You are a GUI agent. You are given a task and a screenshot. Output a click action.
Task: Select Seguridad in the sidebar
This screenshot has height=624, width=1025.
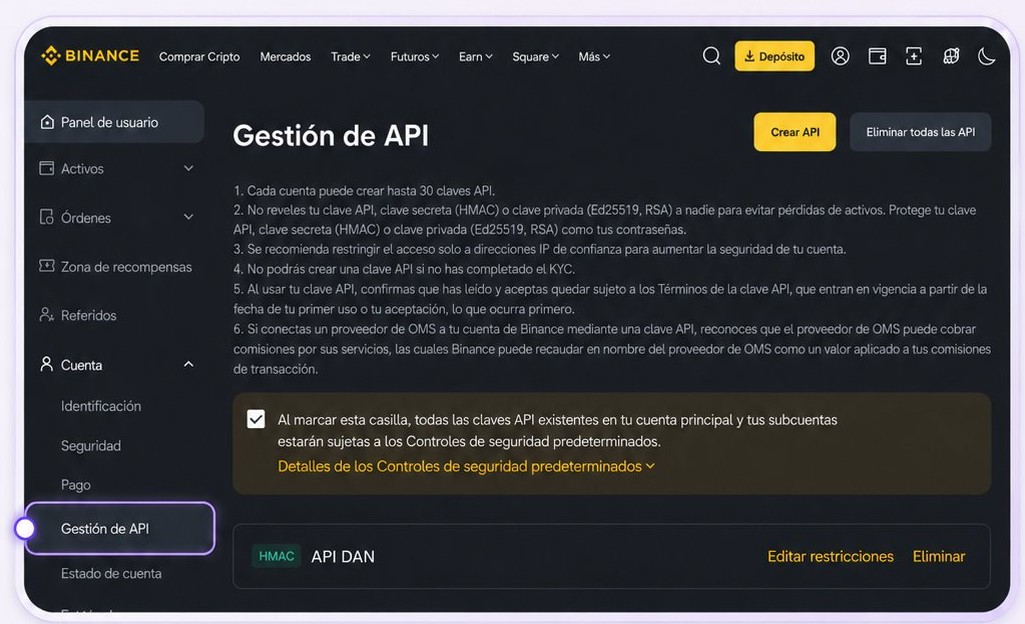tap(91, 446)
